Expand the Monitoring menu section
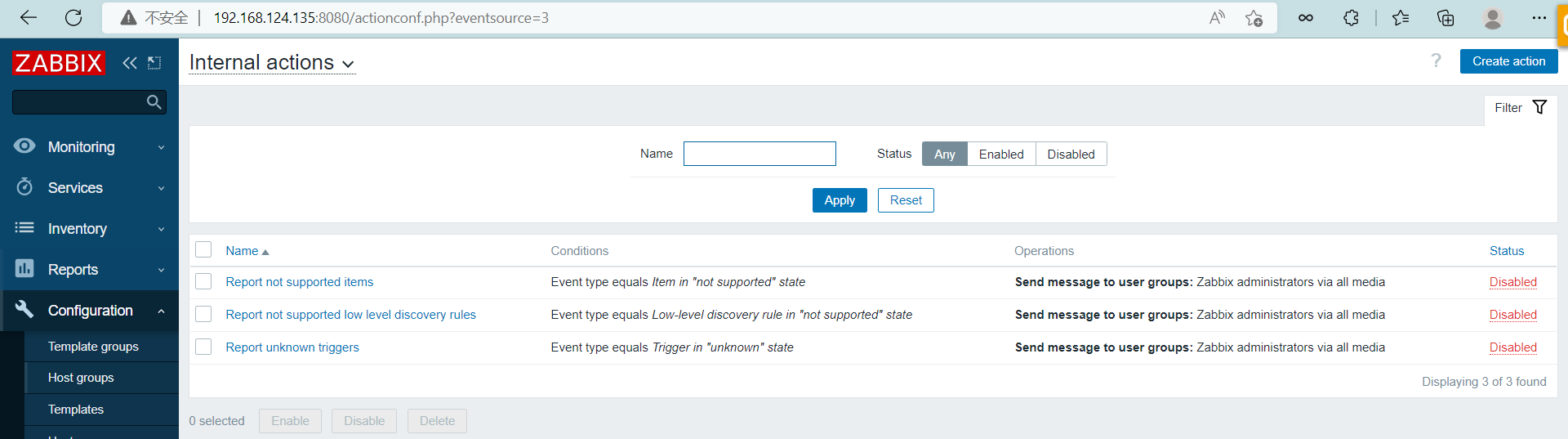This screenshot has width=1568, height=439. (x=90, y=147)
